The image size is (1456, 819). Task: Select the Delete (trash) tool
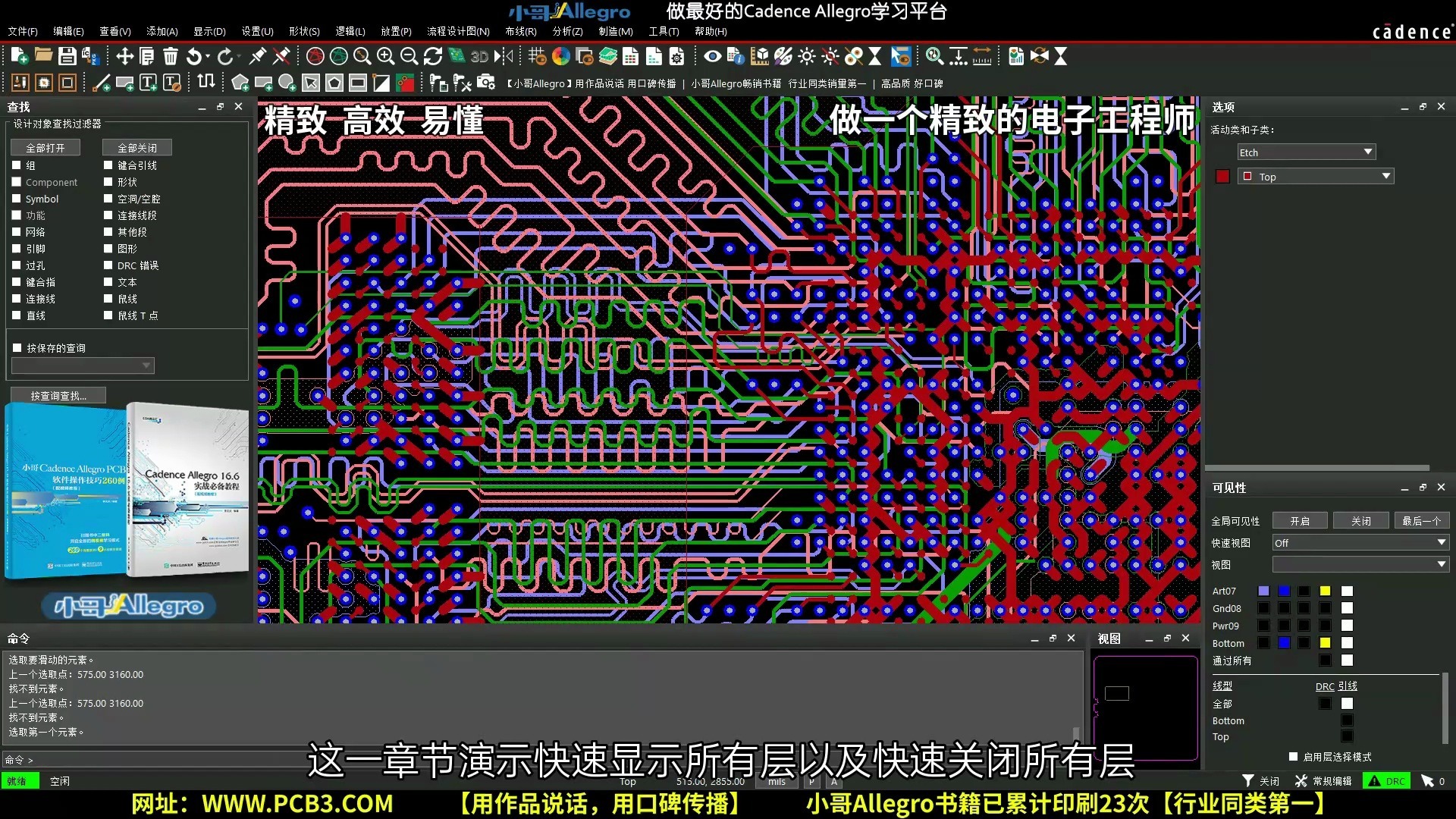[x=169, y=56]
